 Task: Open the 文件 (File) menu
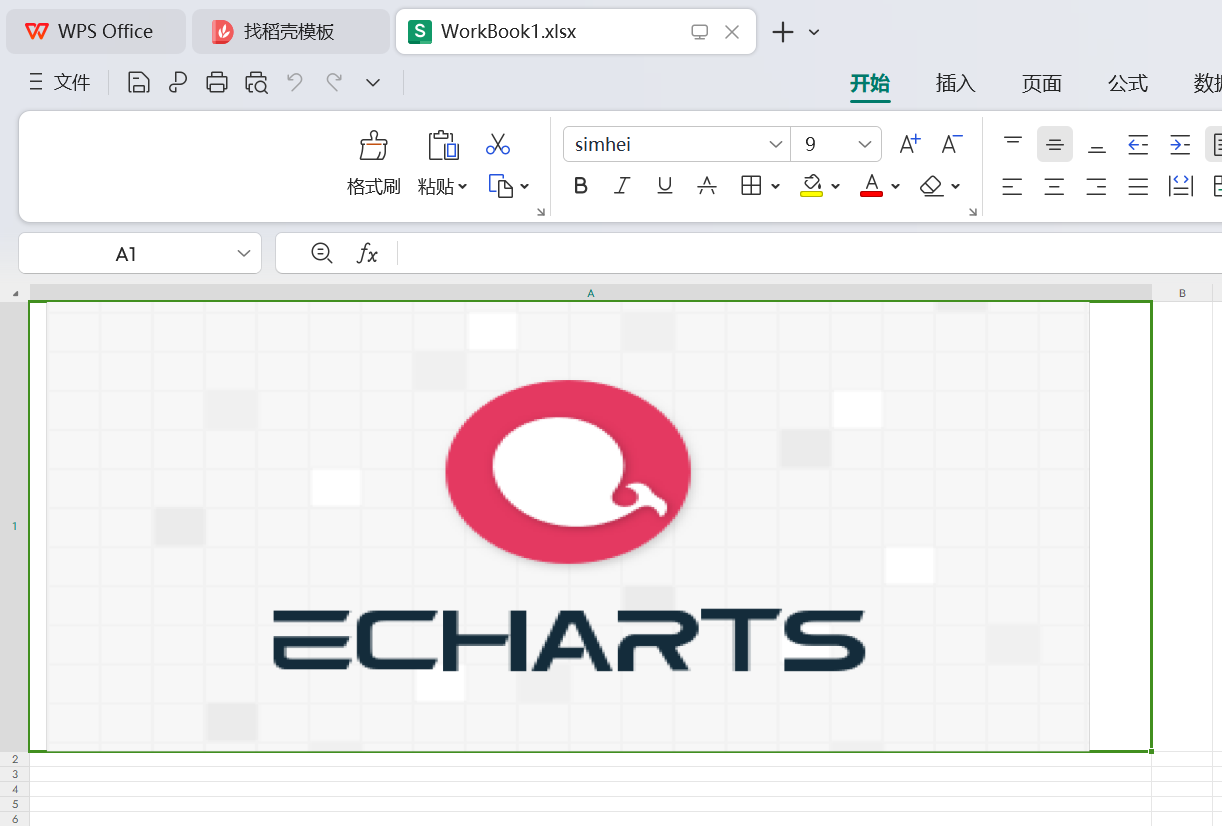tap(60, 83)
